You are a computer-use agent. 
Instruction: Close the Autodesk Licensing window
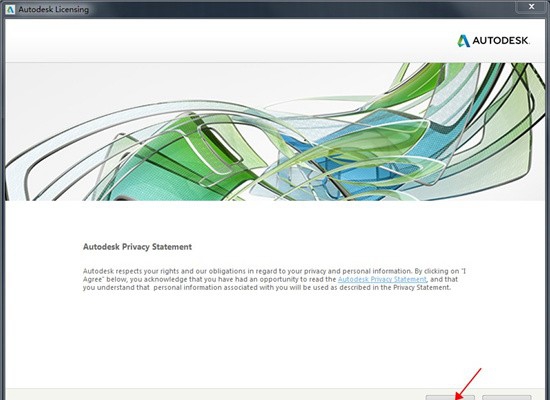(x=532, y=6)
